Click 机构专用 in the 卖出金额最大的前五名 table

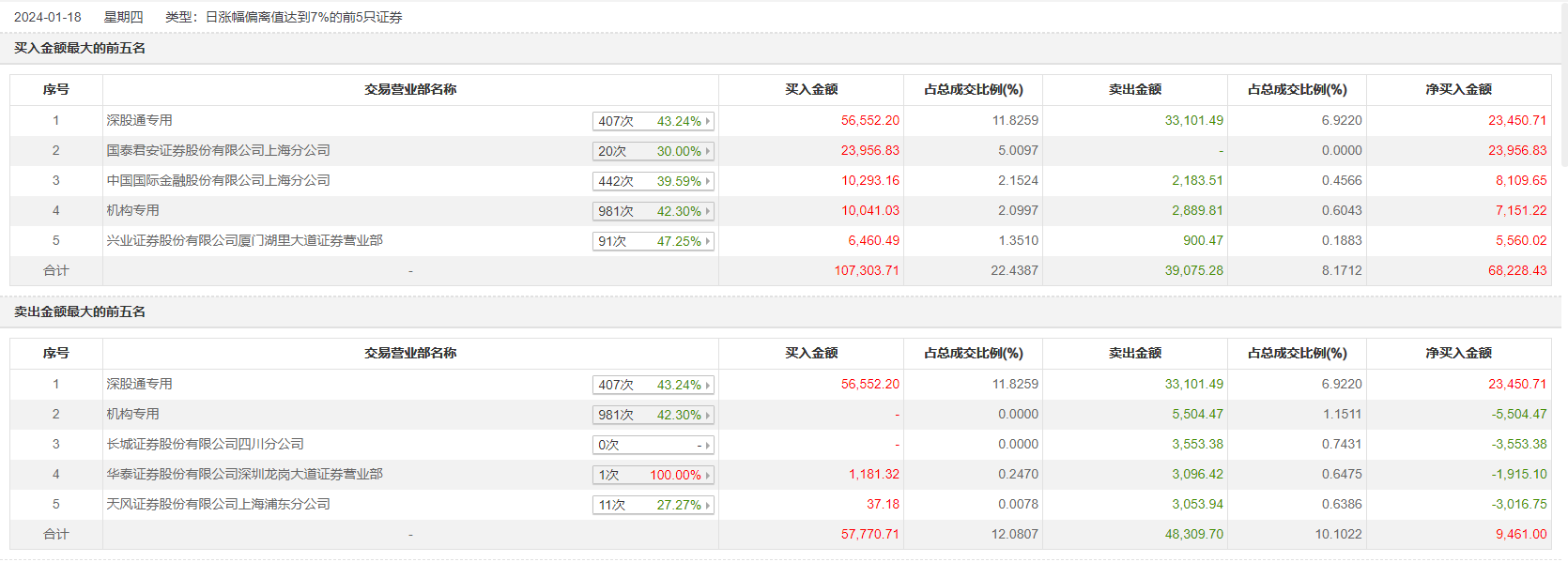coord(132,414)
